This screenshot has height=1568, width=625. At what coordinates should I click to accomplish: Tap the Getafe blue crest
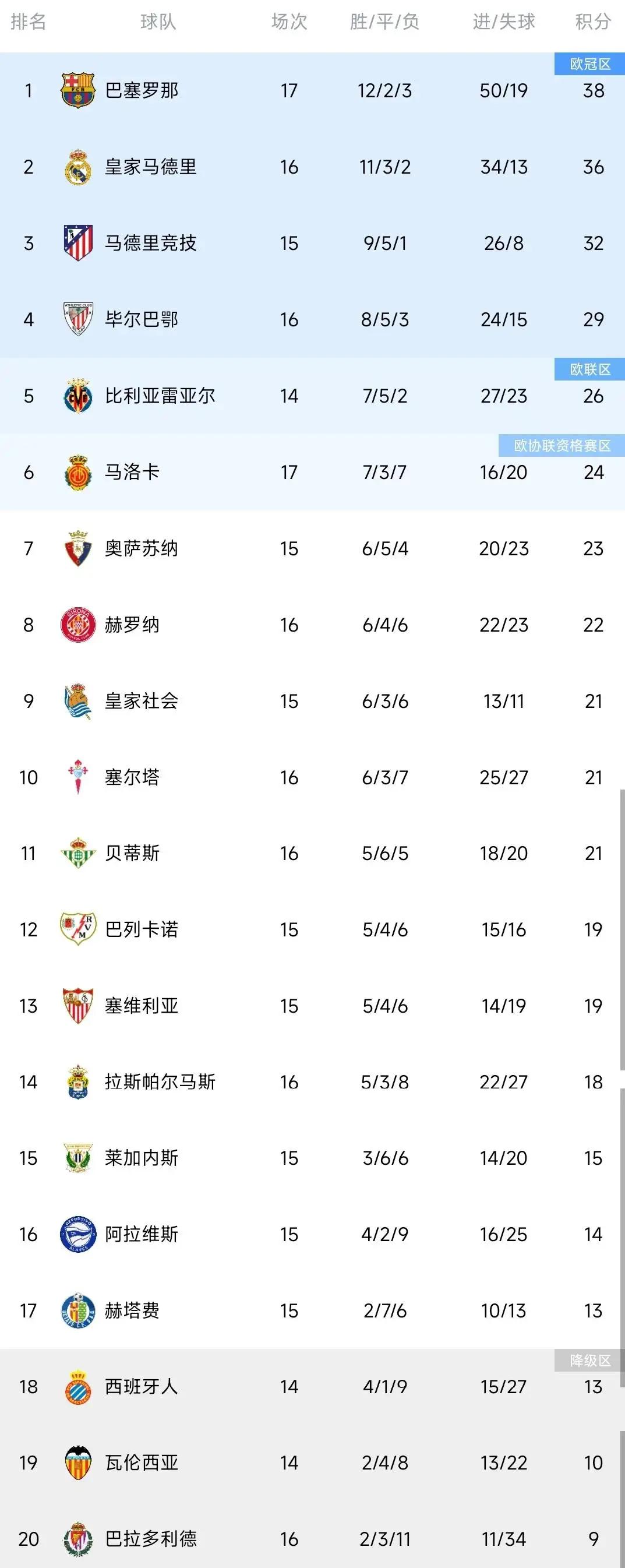pyautogui.click(x=78, y=1310)
